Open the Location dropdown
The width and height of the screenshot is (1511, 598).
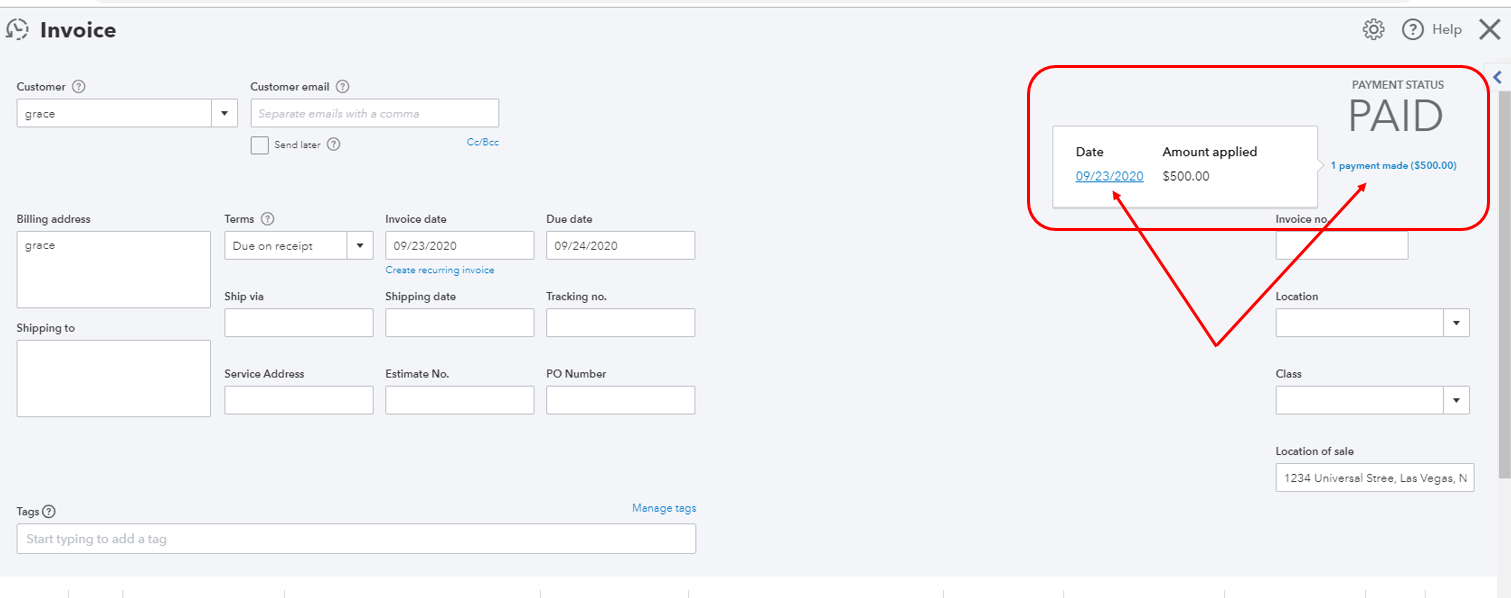pyautogui.click(x=1455, y=323)
